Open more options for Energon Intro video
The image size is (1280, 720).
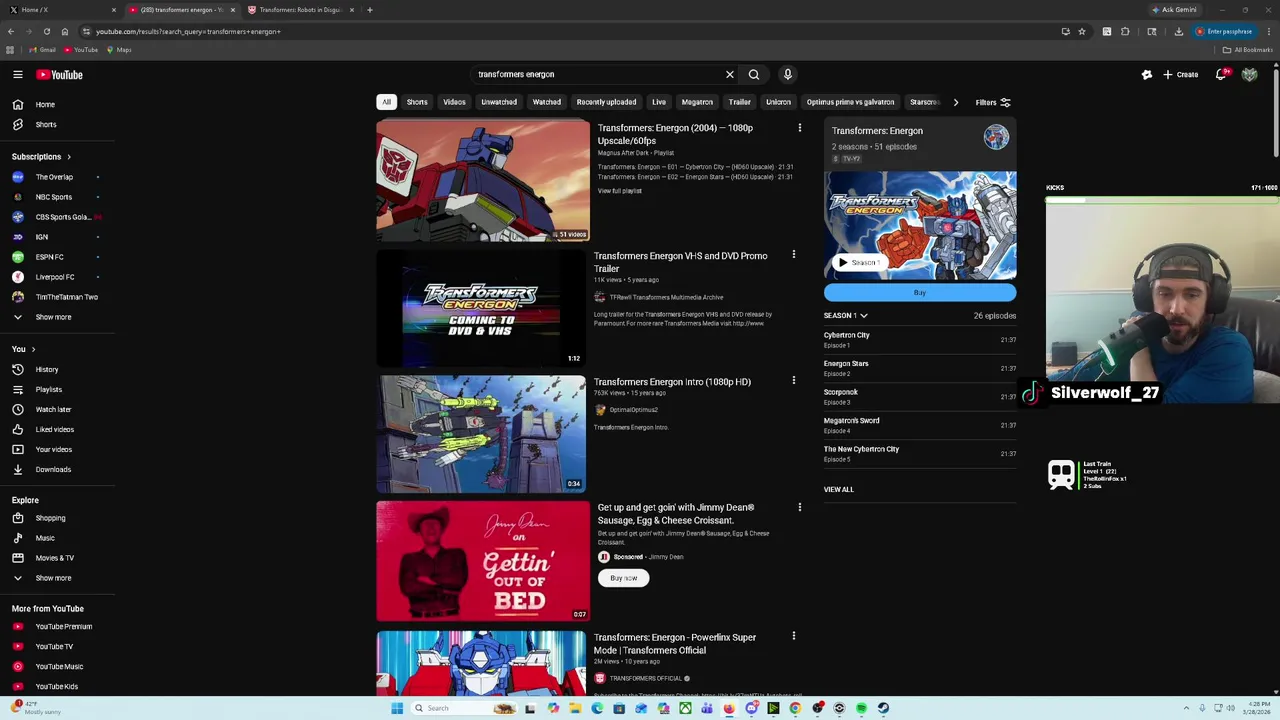[793, 381]
